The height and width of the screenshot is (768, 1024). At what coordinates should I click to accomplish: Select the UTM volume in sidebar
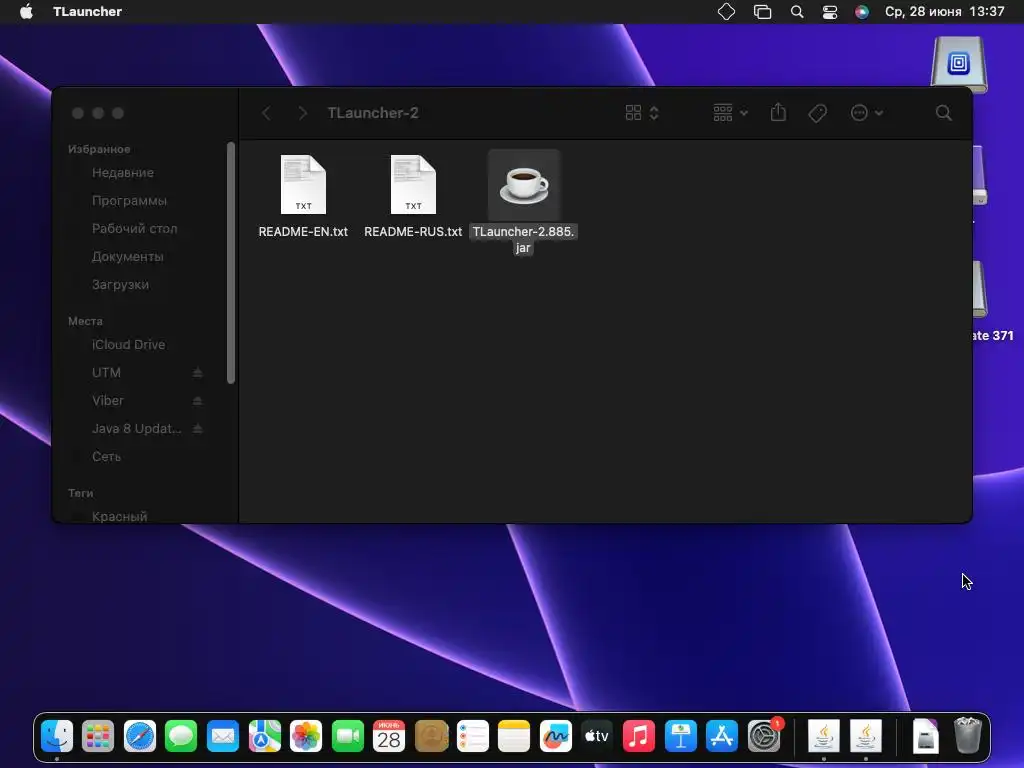coord(106,372)
